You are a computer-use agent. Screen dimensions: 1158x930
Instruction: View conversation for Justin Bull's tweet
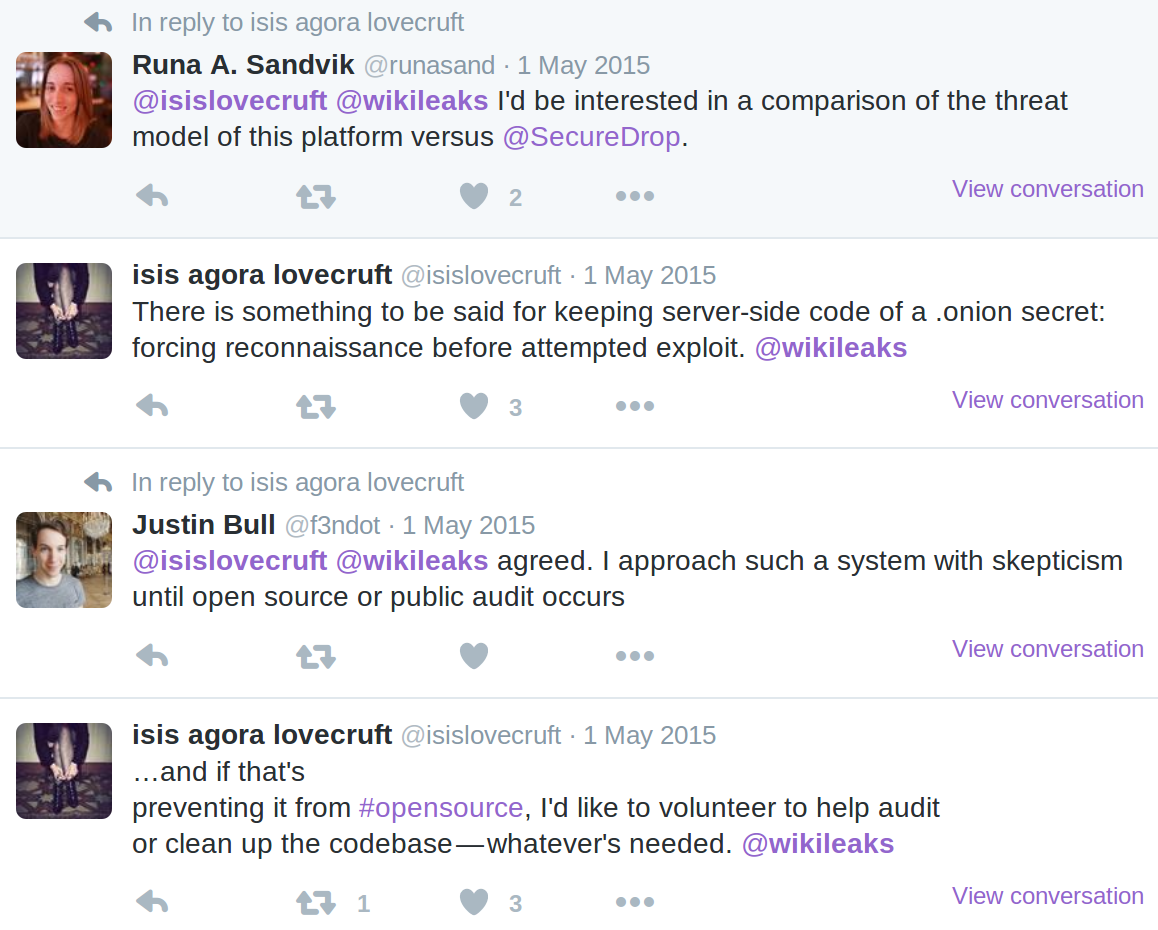tap(1047, 649)
